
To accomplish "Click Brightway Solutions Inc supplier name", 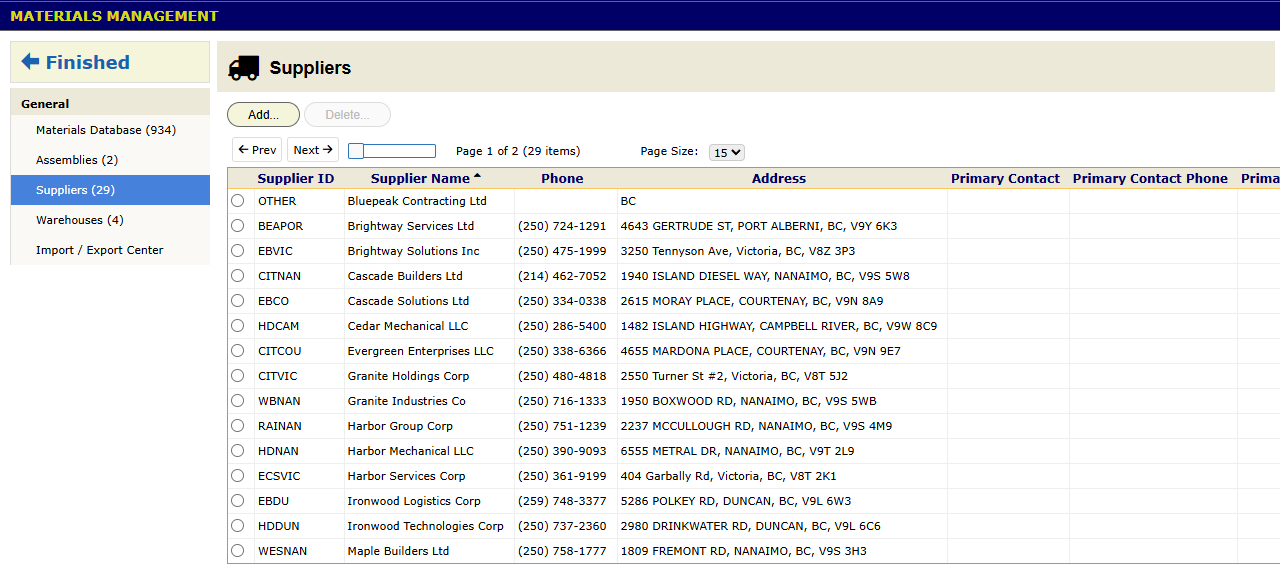I will pyautogui.click(x=413, y=251).
